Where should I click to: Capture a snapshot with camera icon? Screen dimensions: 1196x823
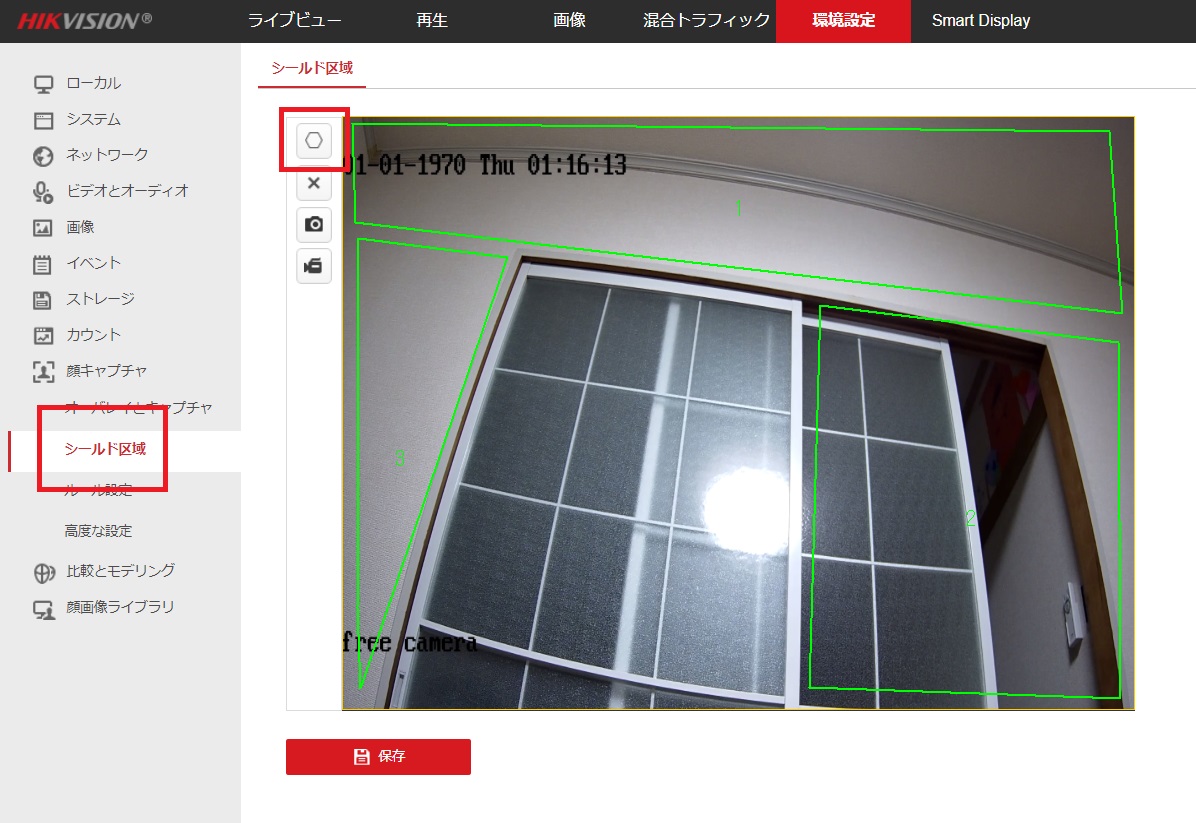click(313, 224)
